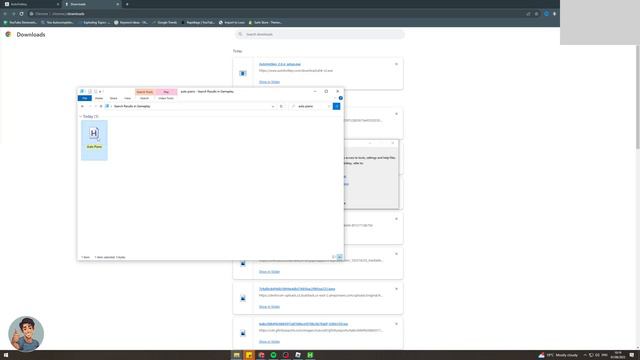The height and width of the screenshot is (360, 640).
Task: Open Chrome extensions icon in toolbar
Action: click(546, 14)
